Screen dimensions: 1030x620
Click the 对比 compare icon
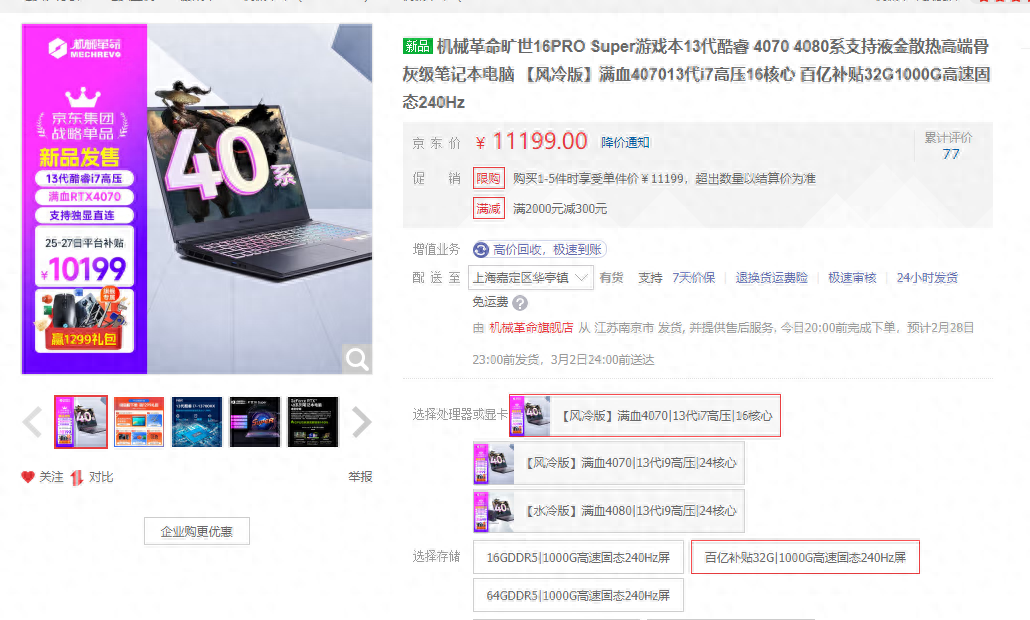click(76, 477)
